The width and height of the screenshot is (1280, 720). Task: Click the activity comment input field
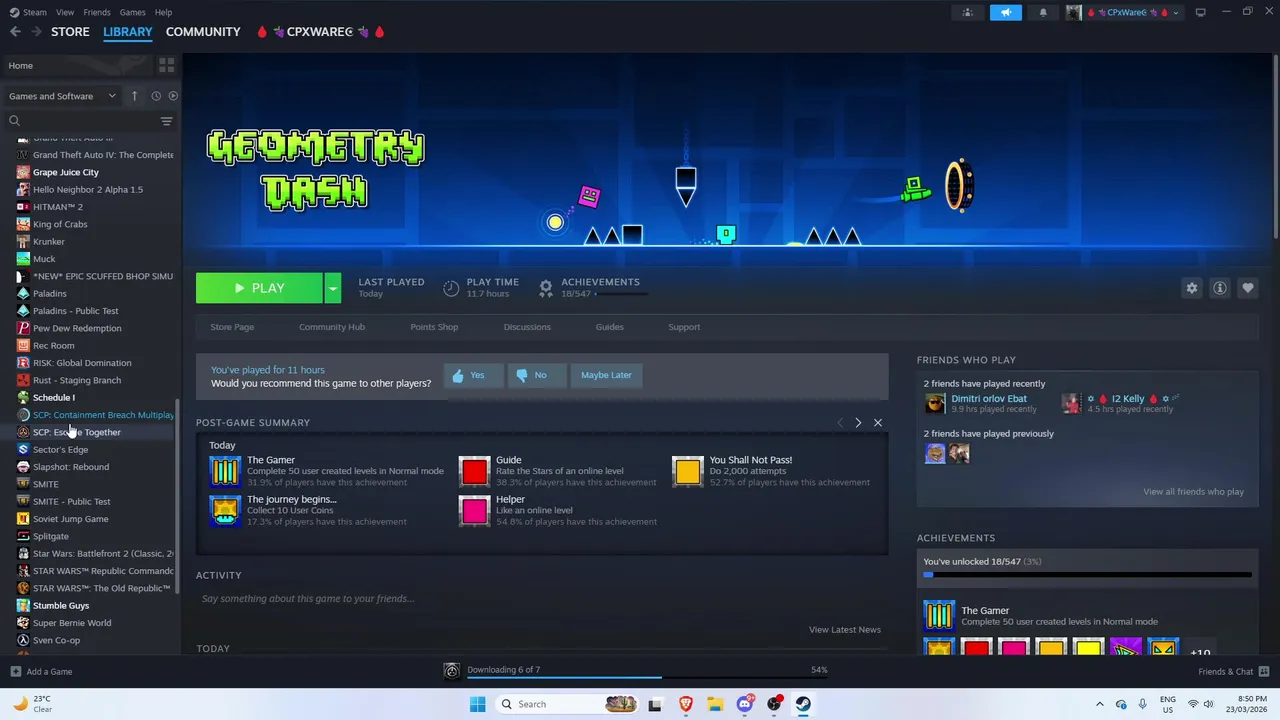point(542,599)
